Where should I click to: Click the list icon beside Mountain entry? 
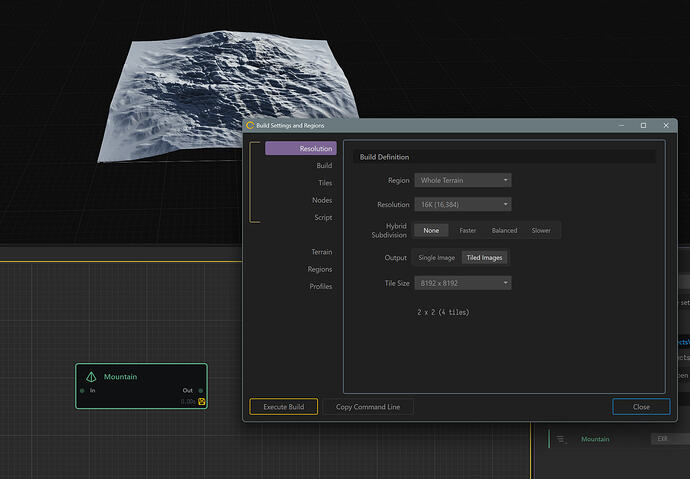(561, 439)
